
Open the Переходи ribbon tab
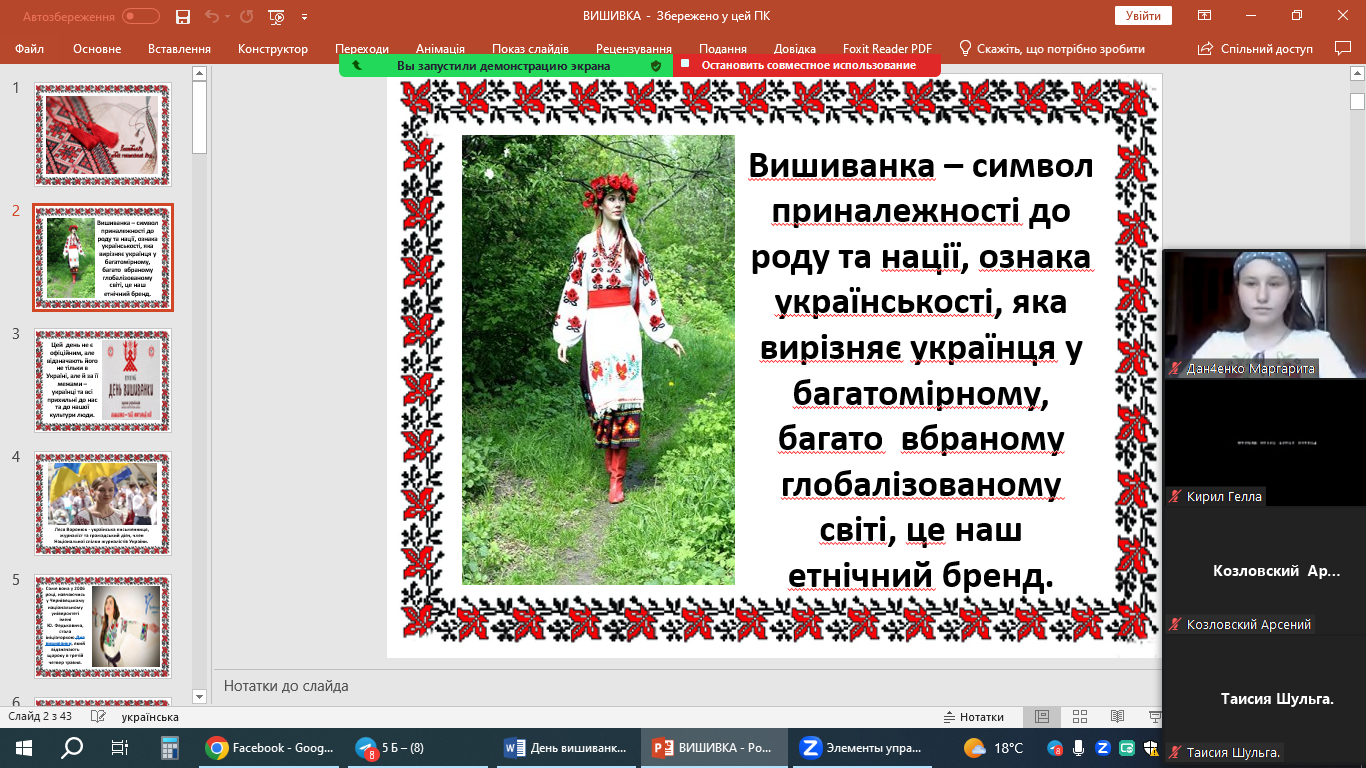[362, 49]
